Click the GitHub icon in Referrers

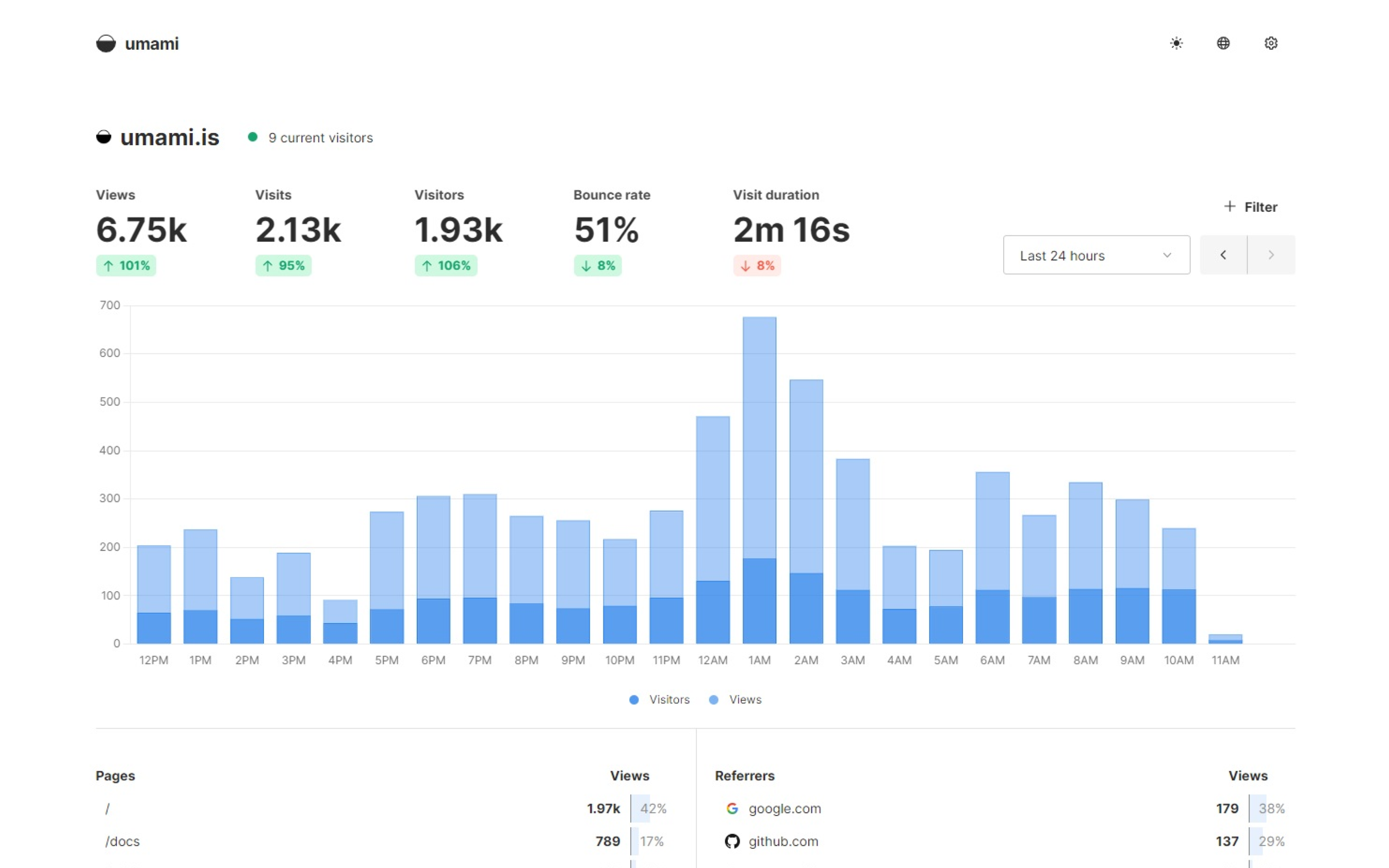point(732,841)
